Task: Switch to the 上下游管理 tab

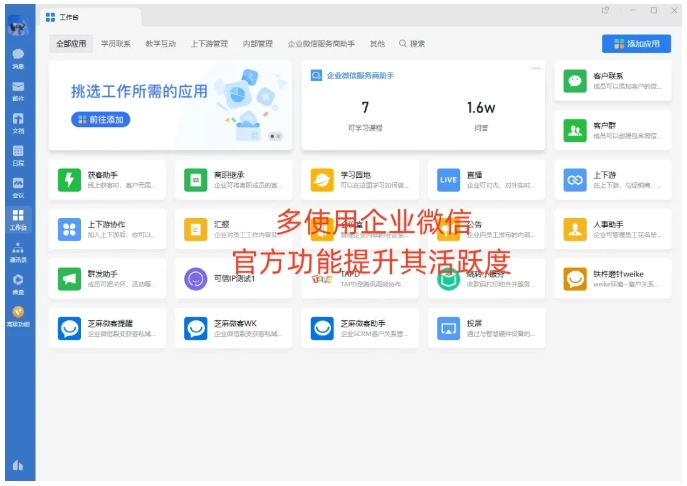Action: (209, 44)
